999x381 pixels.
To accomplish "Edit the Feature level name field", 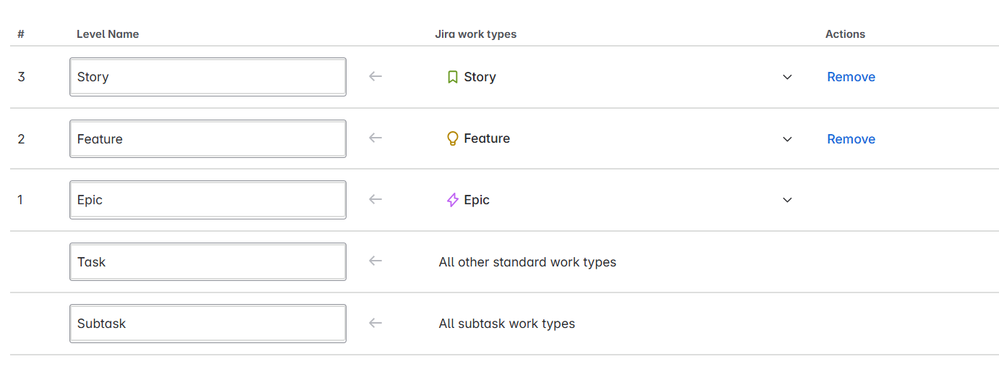I will tap(208, 139).
